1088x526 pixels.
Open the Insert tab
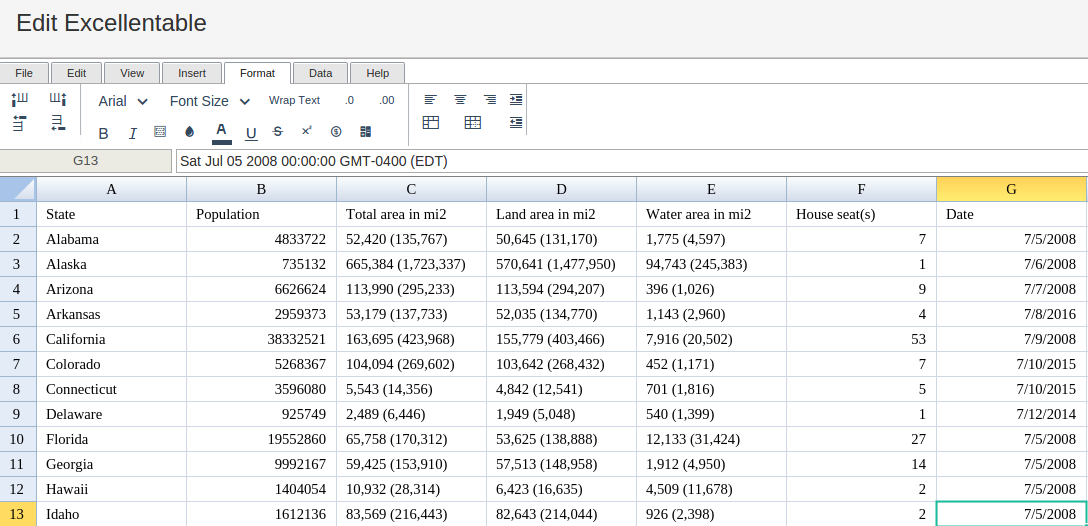[x=192, y=73]
